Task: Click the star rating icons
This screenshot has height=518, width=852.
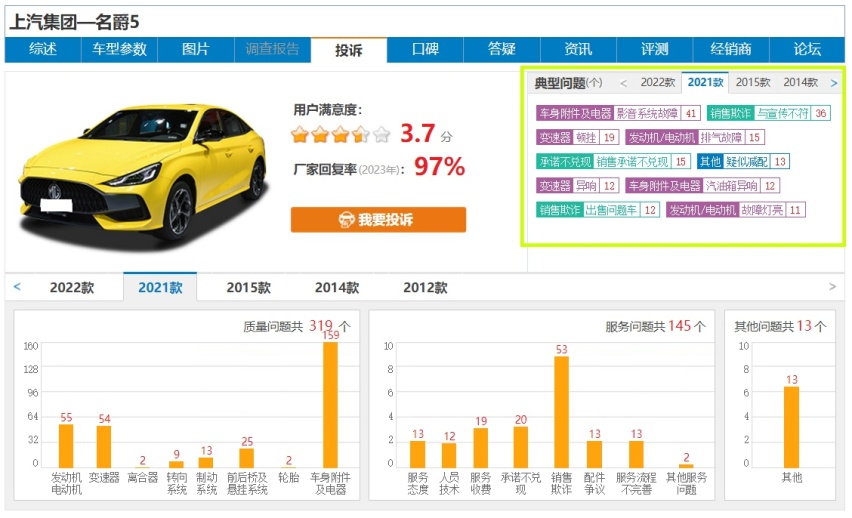Action: [341, 134]
